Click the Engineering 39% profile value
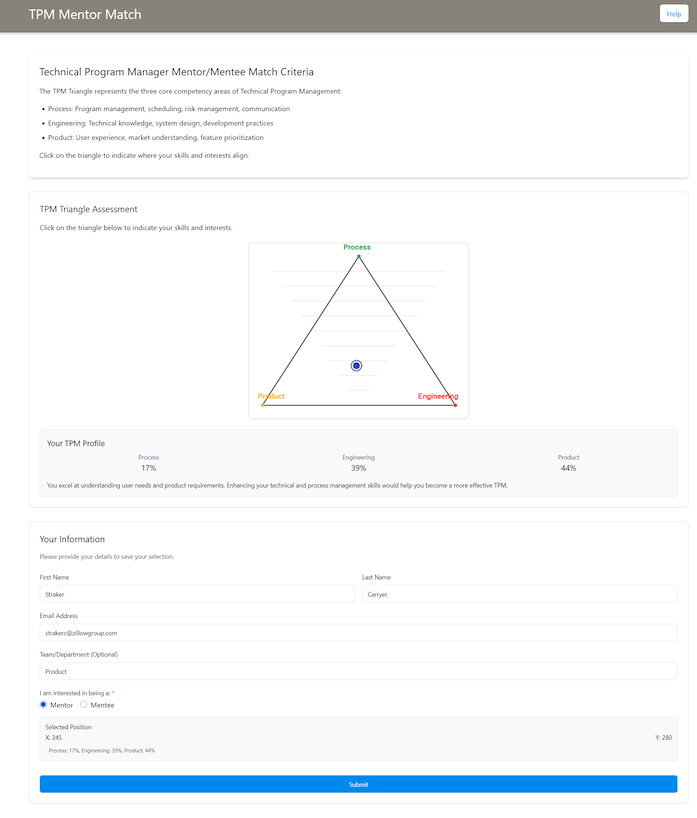 click(x=358, y=468)
